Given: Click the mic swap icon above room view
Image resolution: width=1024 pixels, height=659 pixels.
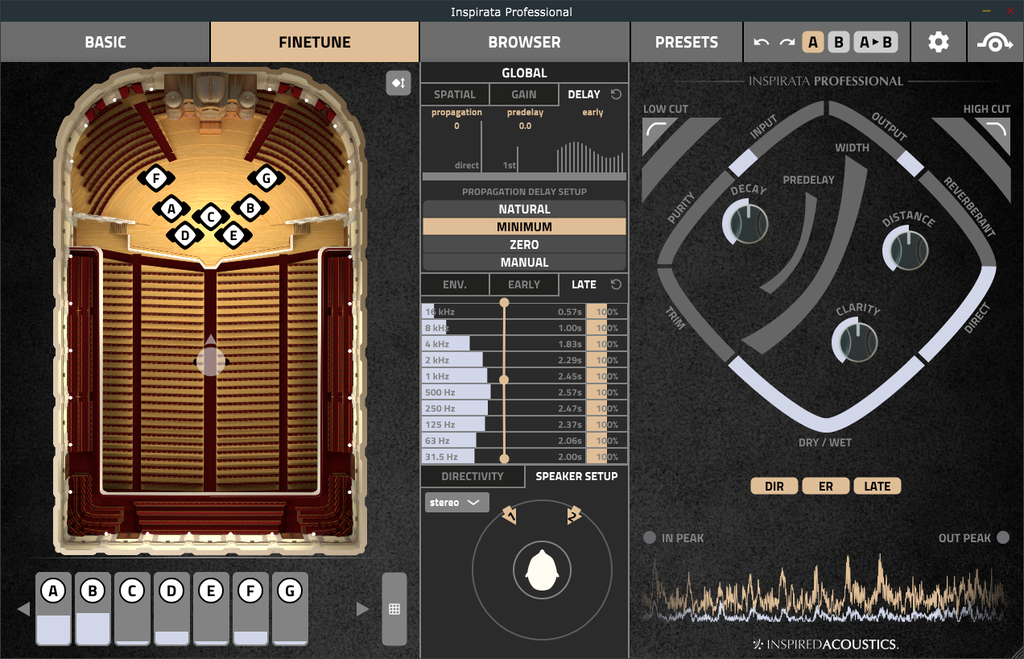Looking at the screenshot, I should pos(398,83).
